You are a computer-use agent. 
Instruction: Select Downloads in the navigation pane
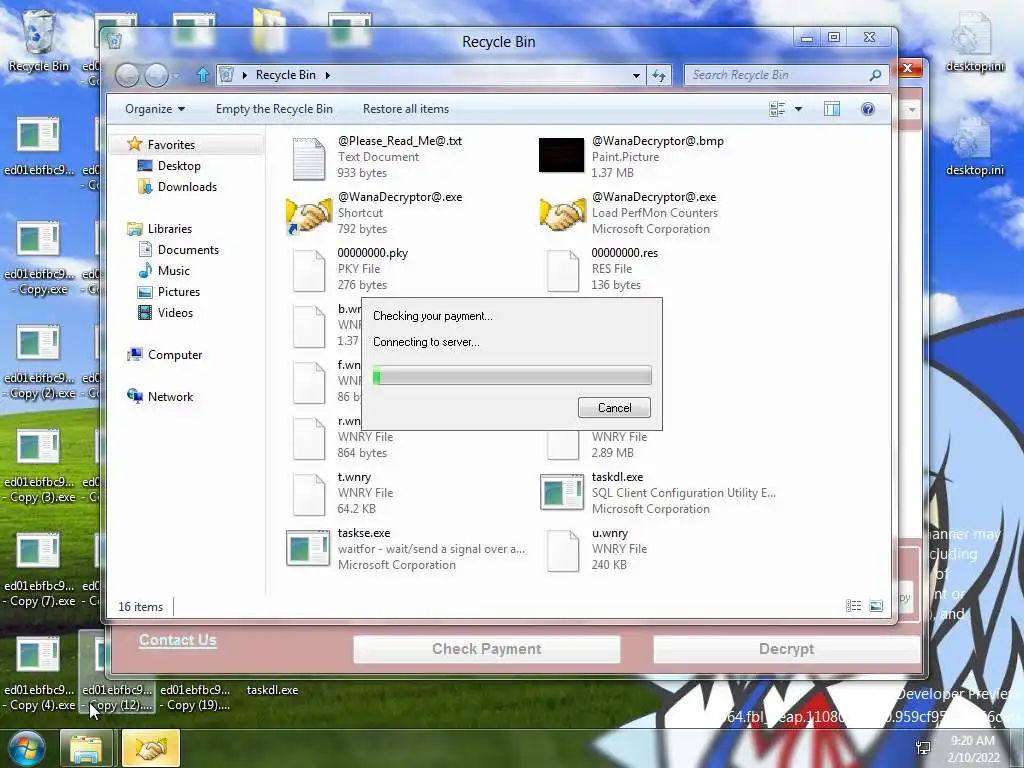(187, 187)
